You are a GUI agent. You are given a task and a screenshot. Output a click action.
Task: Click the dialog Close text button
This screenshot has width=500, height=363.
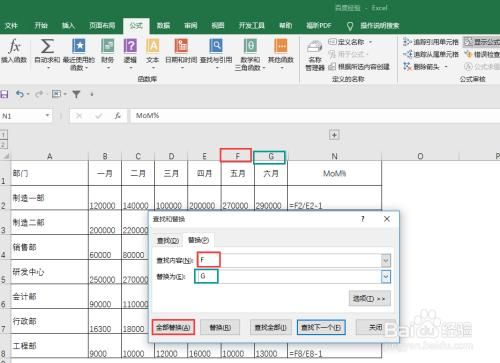tap(376, 327)
